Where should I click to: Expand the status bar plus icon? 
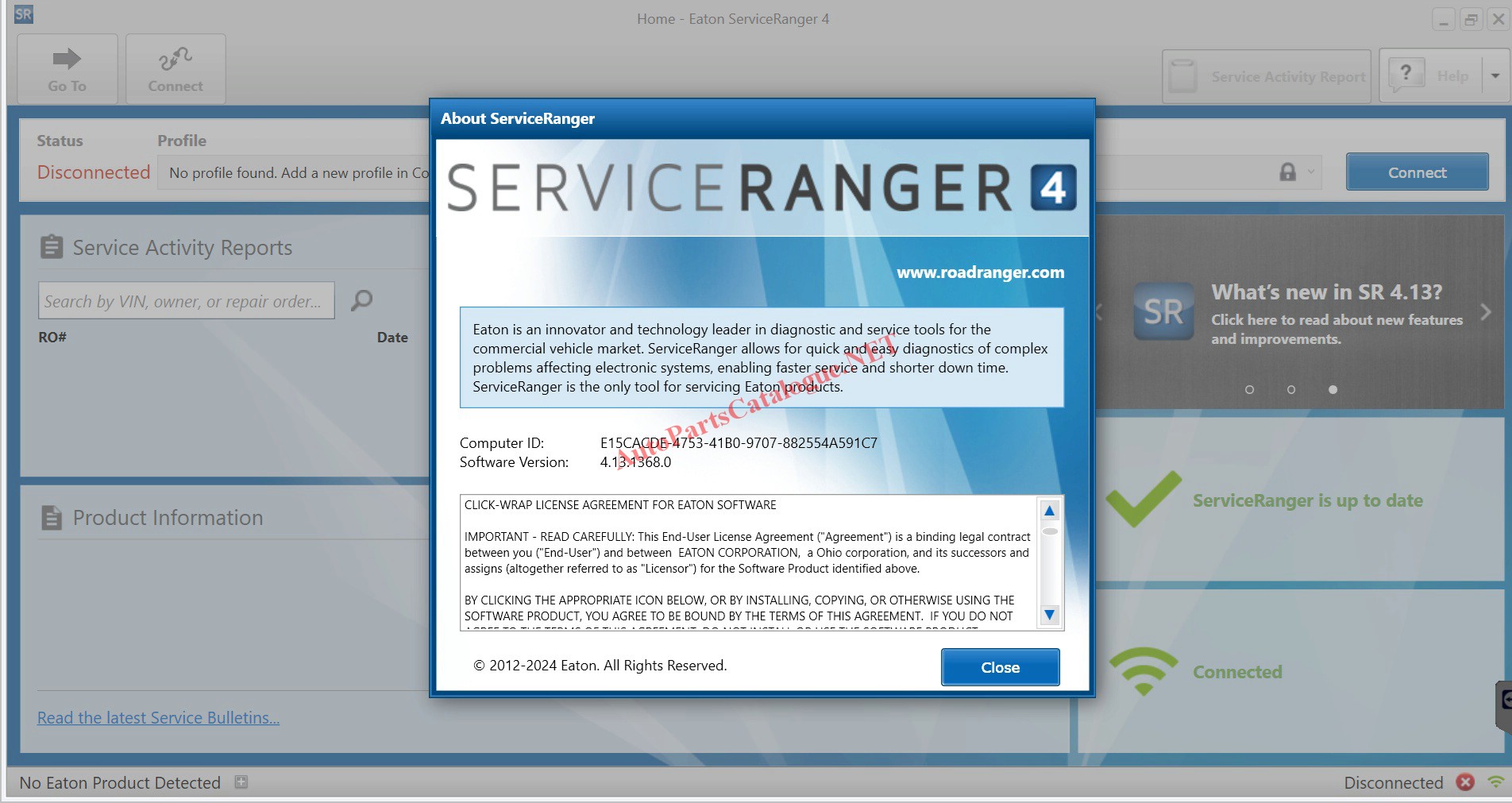tap(241, 782)
